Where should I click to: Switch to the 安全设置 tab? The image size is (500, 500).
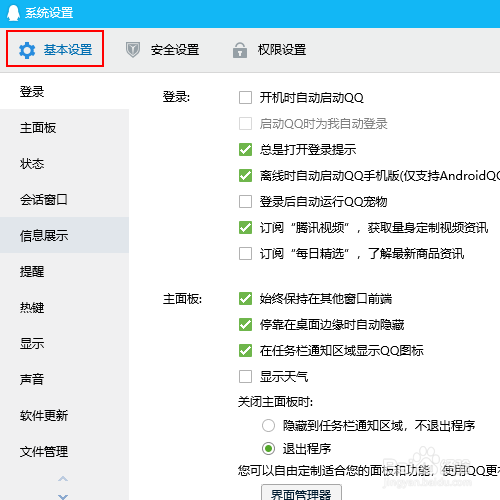[x=162, y=50]
